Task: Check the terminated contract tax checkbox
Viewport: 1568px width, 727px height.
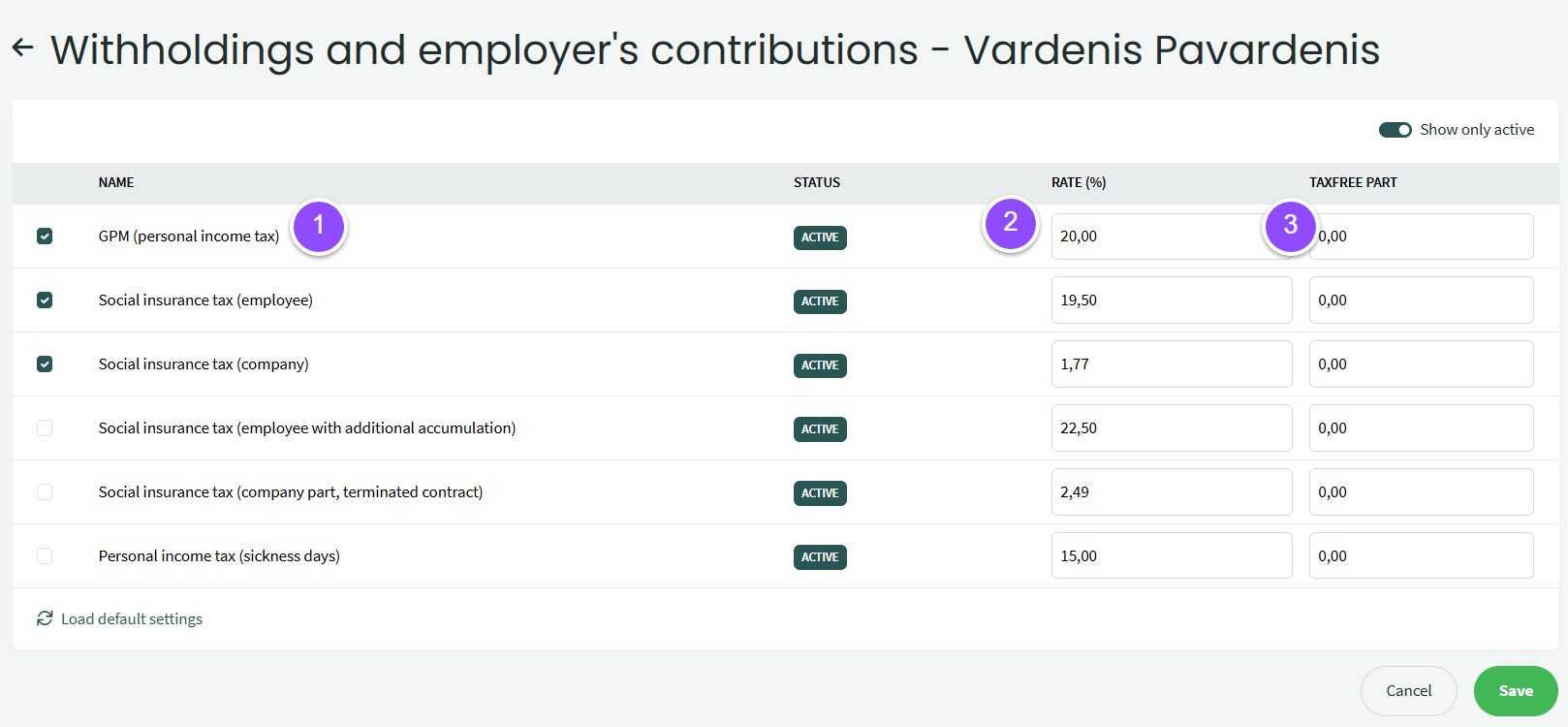Action: point(45,492)
